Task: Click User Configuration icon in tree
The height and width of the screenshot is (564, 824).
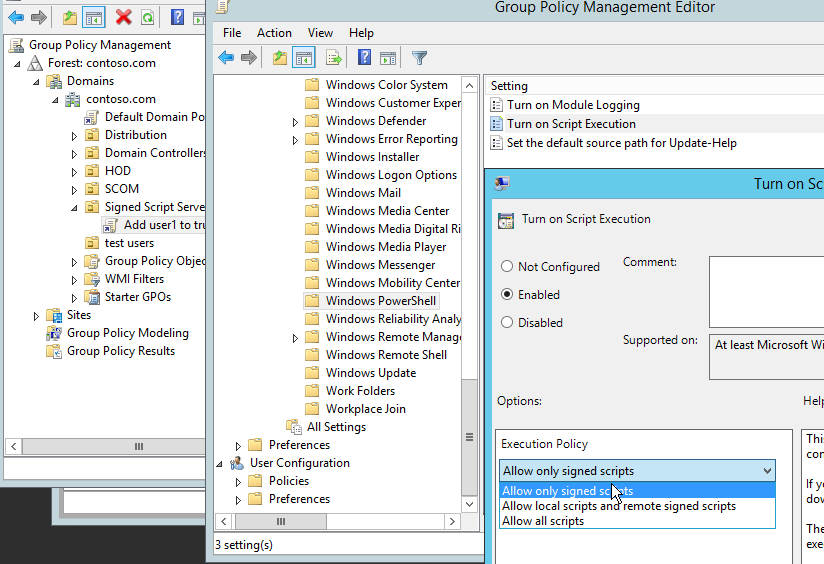Action: point(236,463)
